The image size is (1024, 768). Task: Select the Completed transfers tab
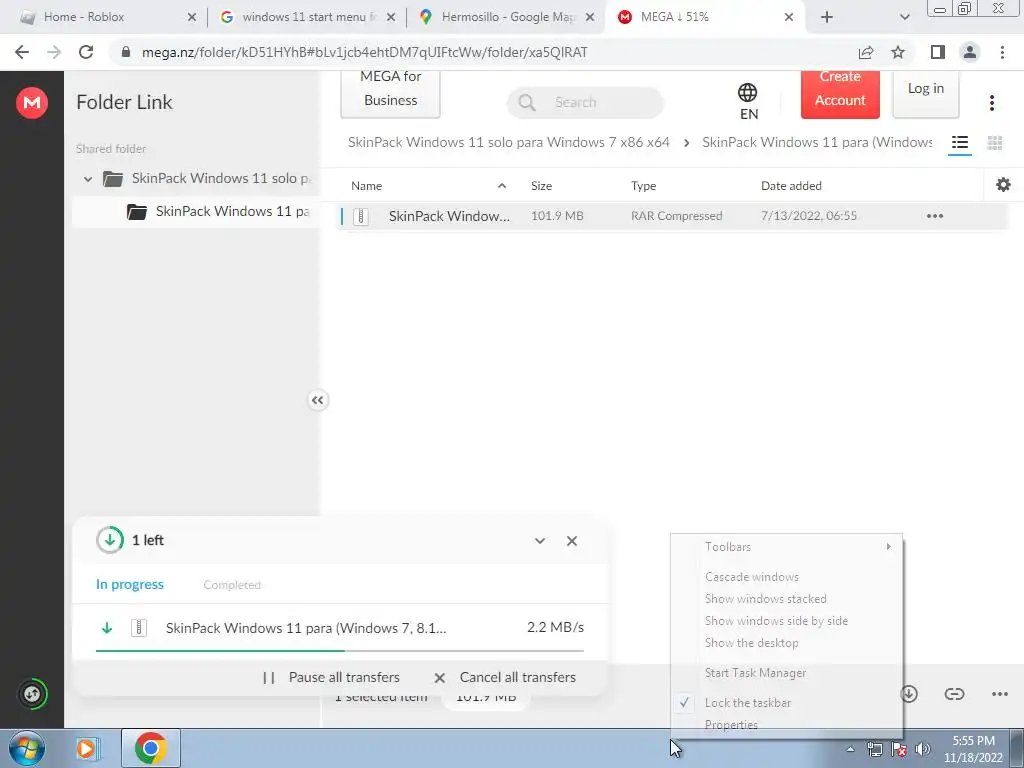click(232, 585)
